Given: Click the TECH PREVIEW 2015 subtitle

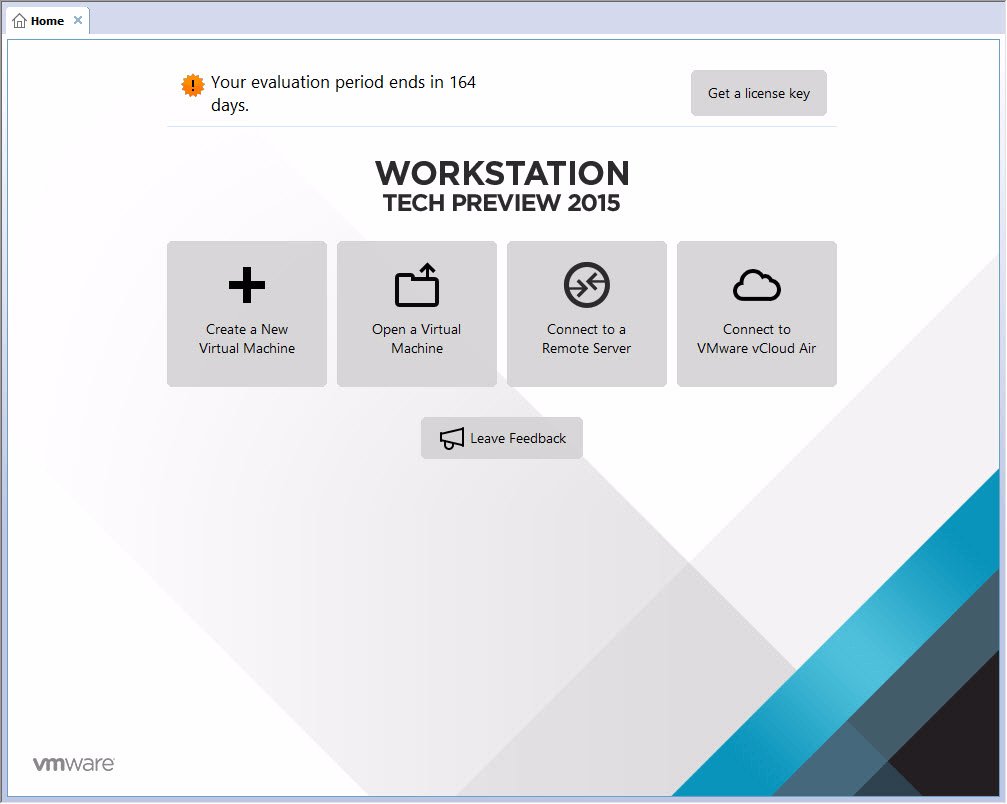Looking at the screenshot, I should [x=502, y=203].
